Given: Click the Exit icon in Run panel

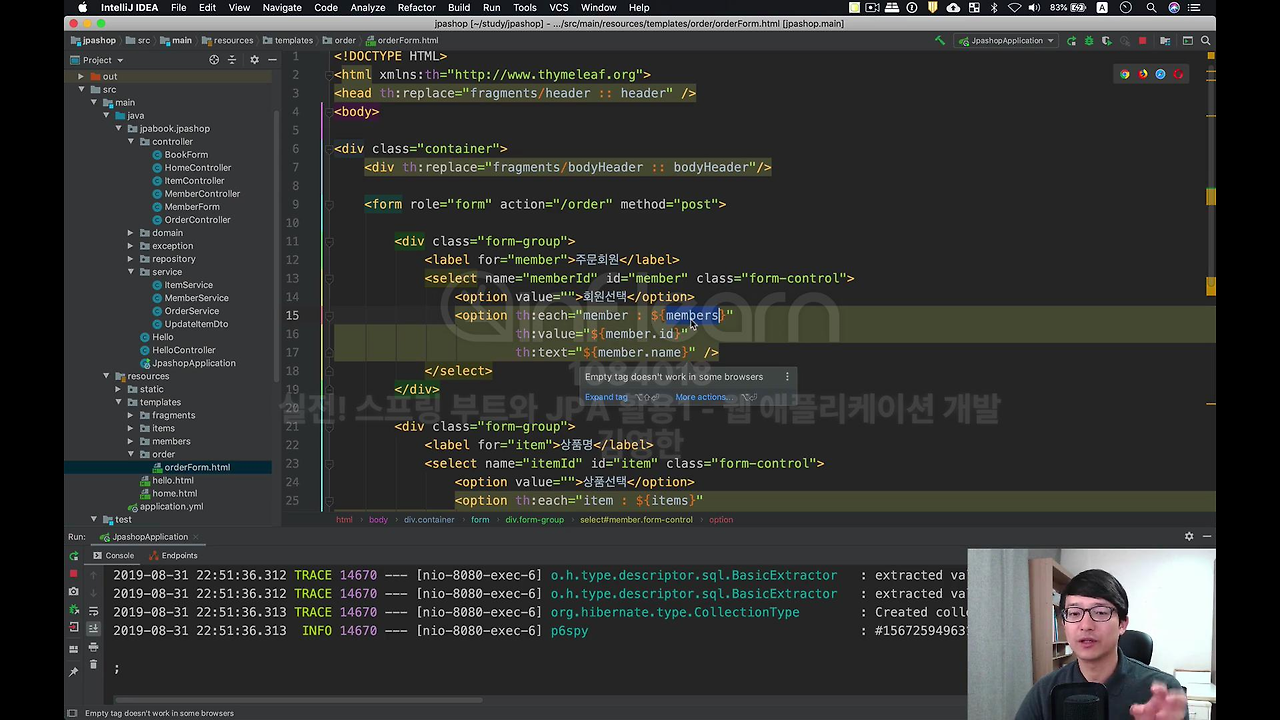Looking at the screenshot, I should tap(73, 628).
